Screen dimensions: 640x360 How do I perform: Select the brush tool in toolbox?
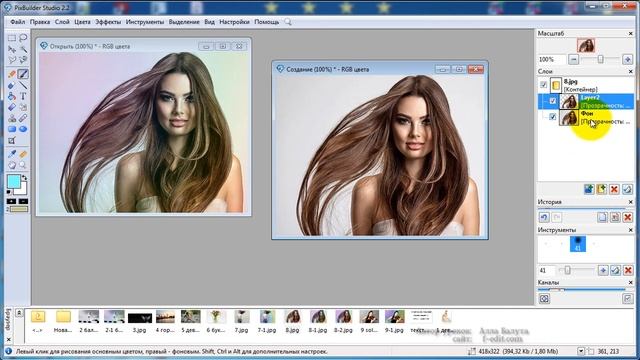(23, 74)
